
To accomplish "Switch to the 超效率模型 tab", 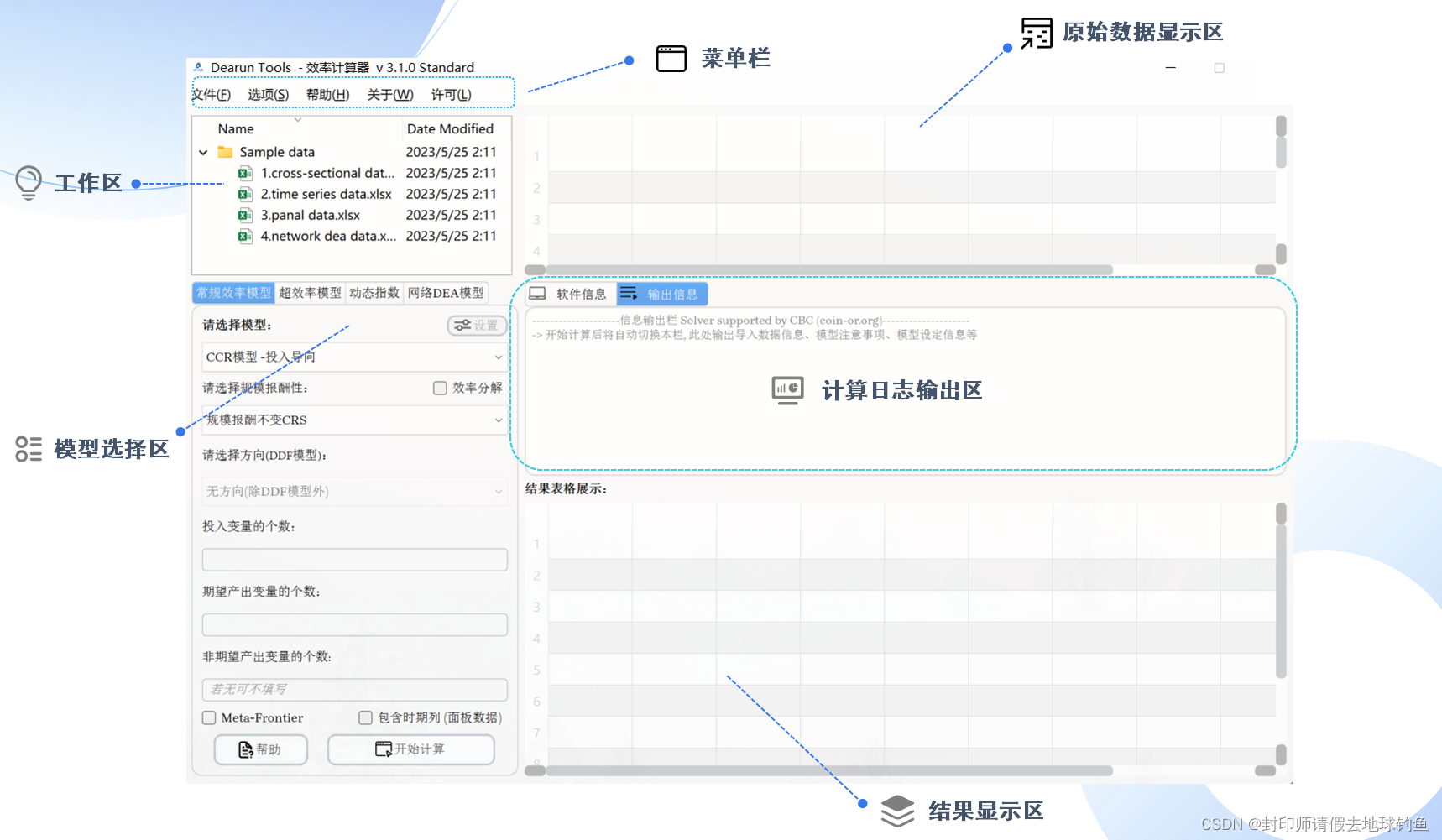I will [x=309, y=292].
